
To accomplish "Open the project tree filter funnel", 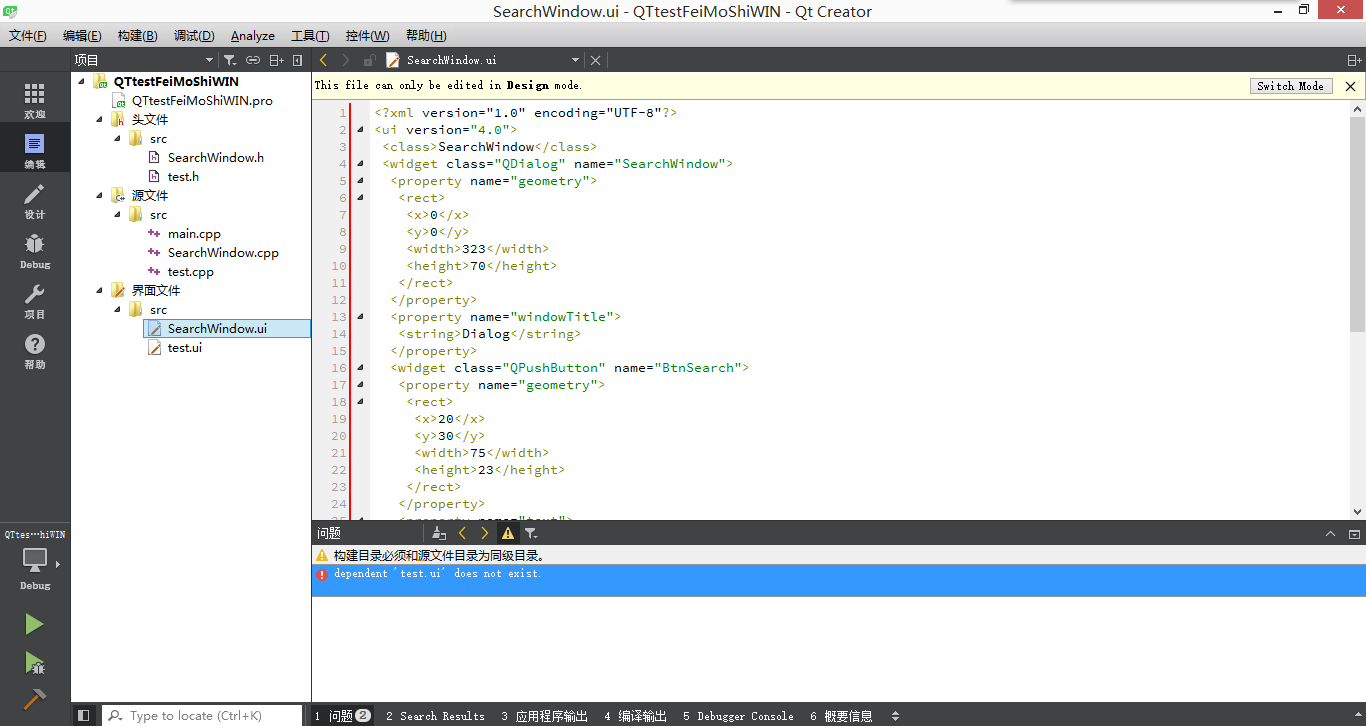I will 230,60.
